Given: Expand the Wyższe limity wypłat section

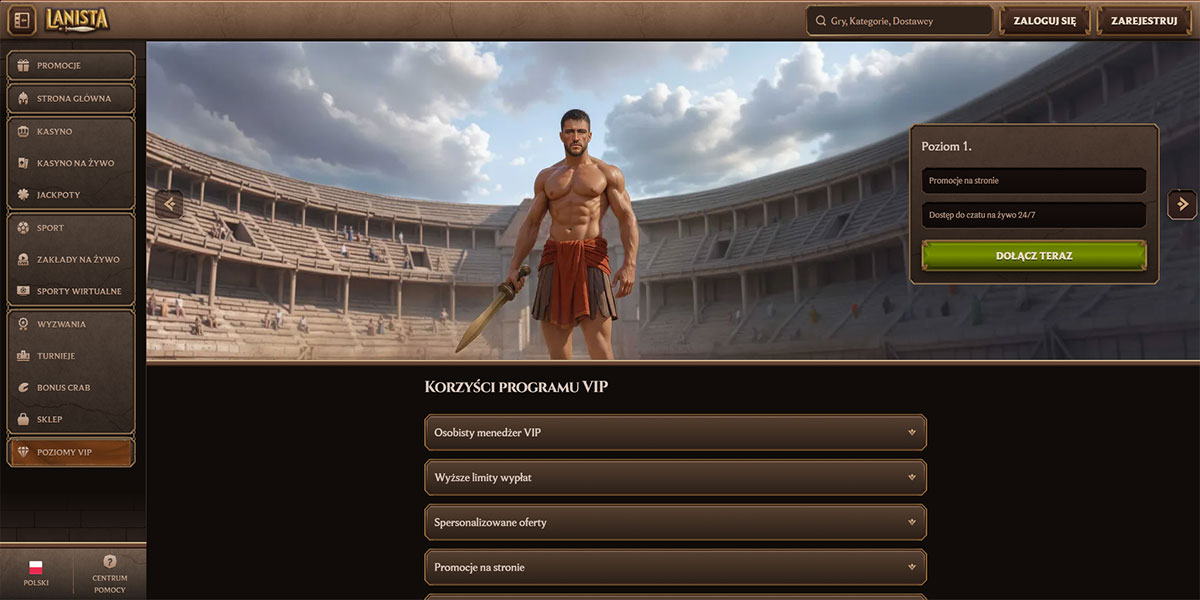Looking at the screenshot, I should [x=676, y=478].
